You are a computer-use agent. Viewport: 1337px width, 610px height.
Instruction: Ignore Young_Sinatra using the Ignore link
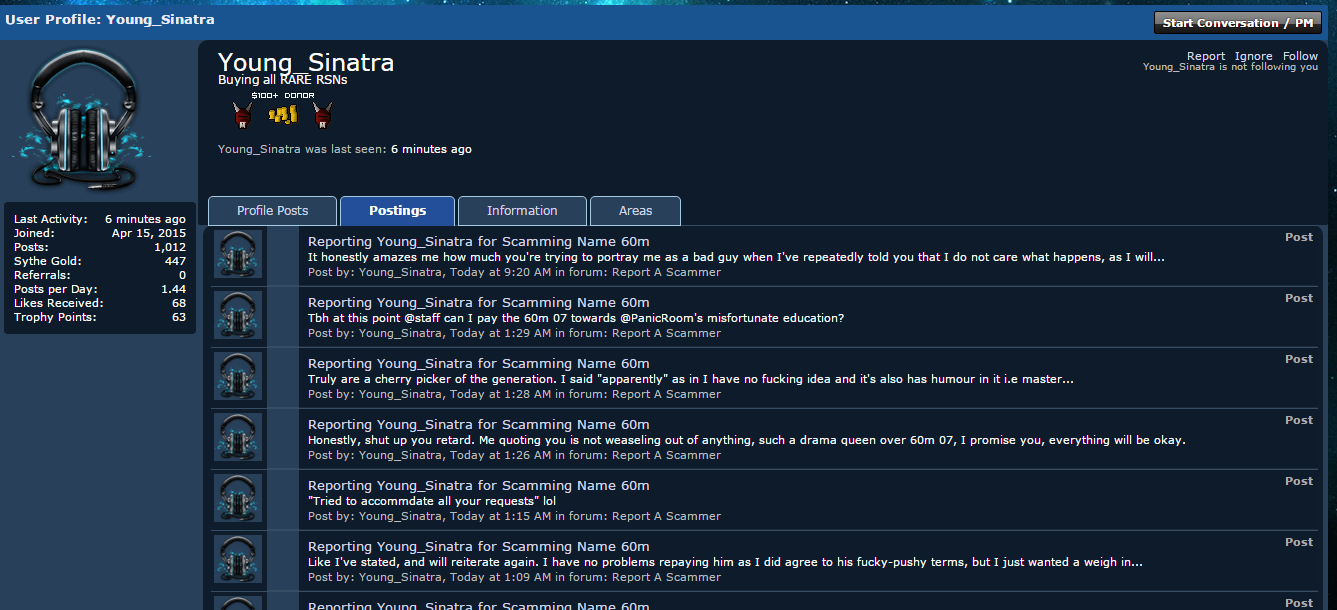pyautogui.click(x=1254, y=56)
